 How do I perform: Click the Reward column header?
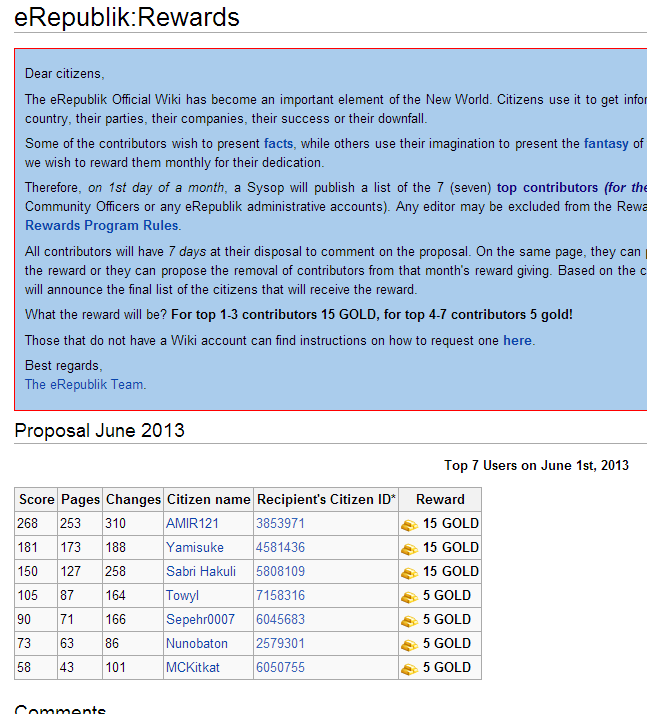click(x=440, y=500)
